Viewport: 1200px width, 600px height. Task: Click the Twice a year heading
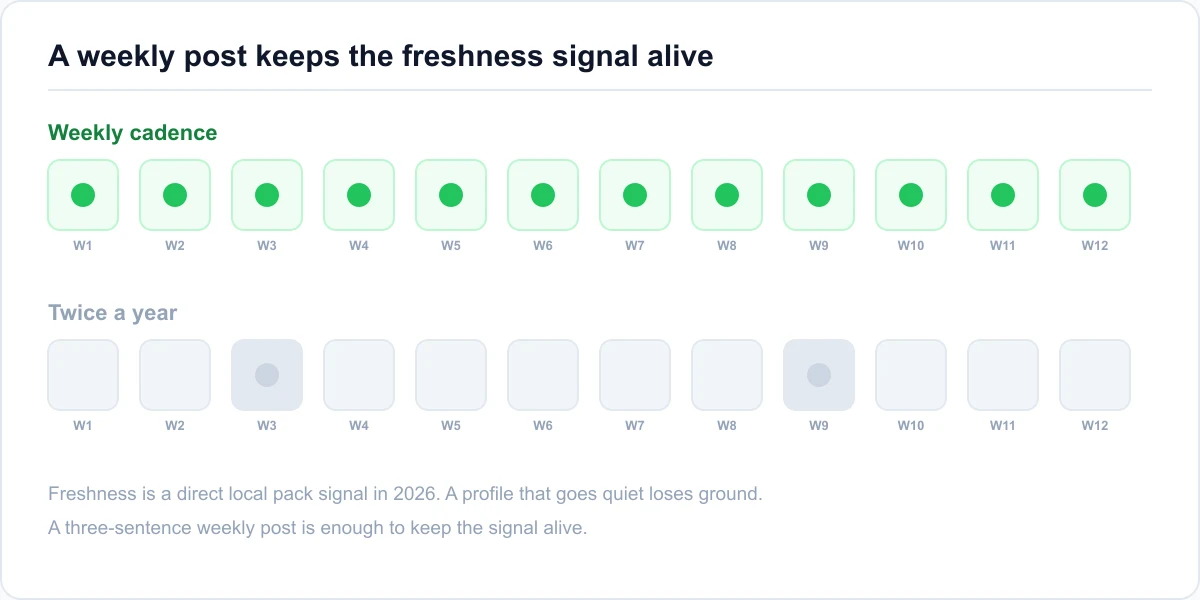click(112, 313)
